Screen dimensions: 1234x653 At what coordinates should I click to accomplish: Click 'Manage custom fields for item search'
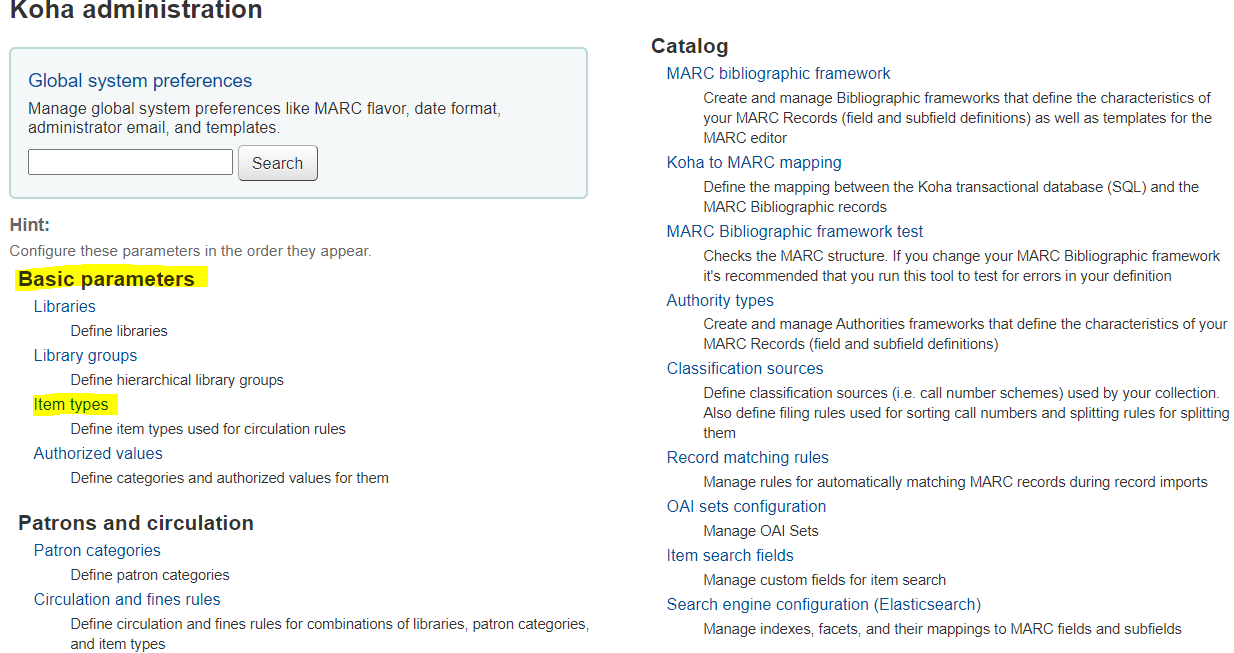point(825,580)
